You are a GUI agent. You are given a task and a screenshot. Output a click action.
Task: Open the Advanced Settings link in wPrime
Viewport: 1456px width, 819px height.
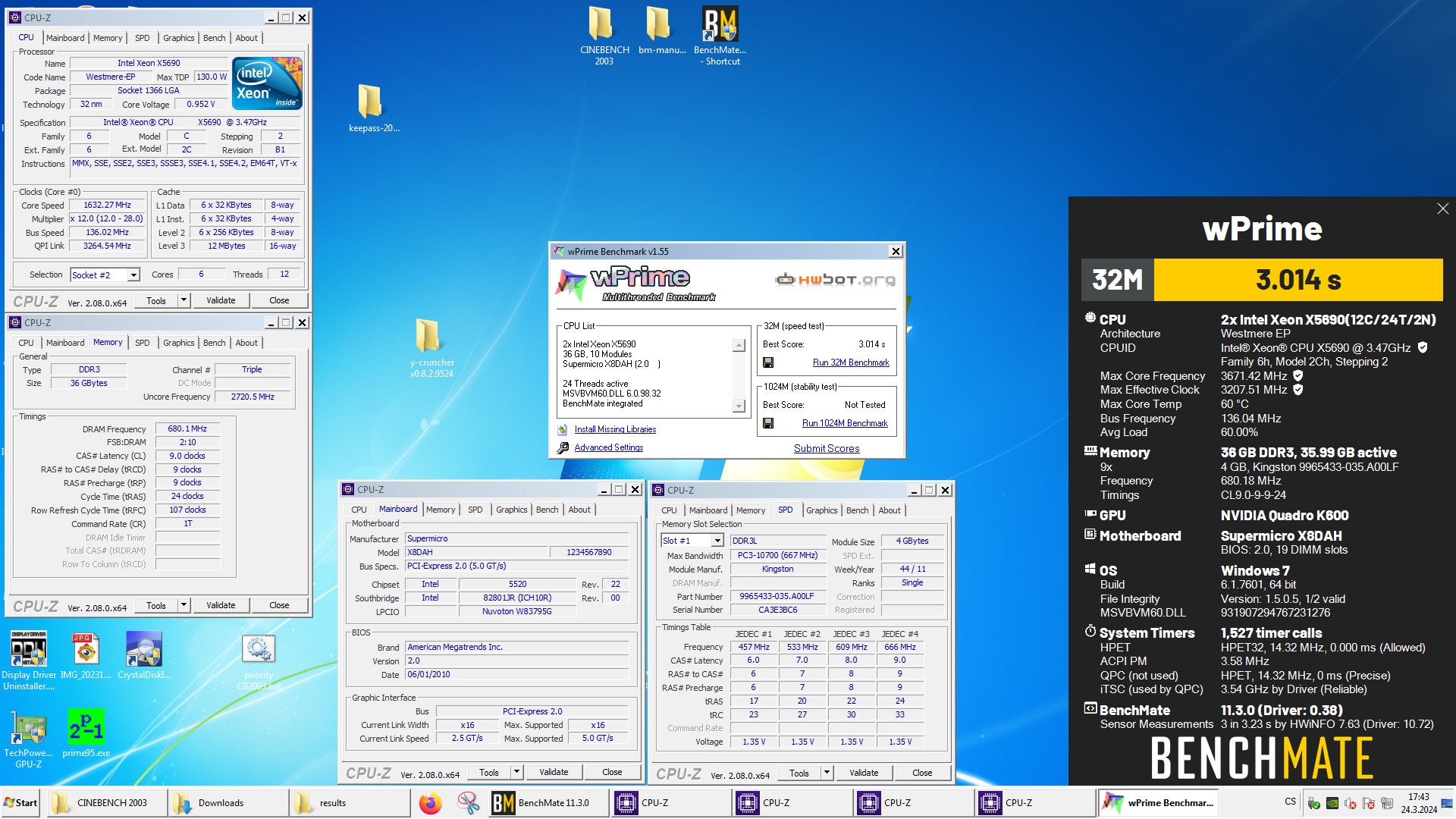click(608, 447)
